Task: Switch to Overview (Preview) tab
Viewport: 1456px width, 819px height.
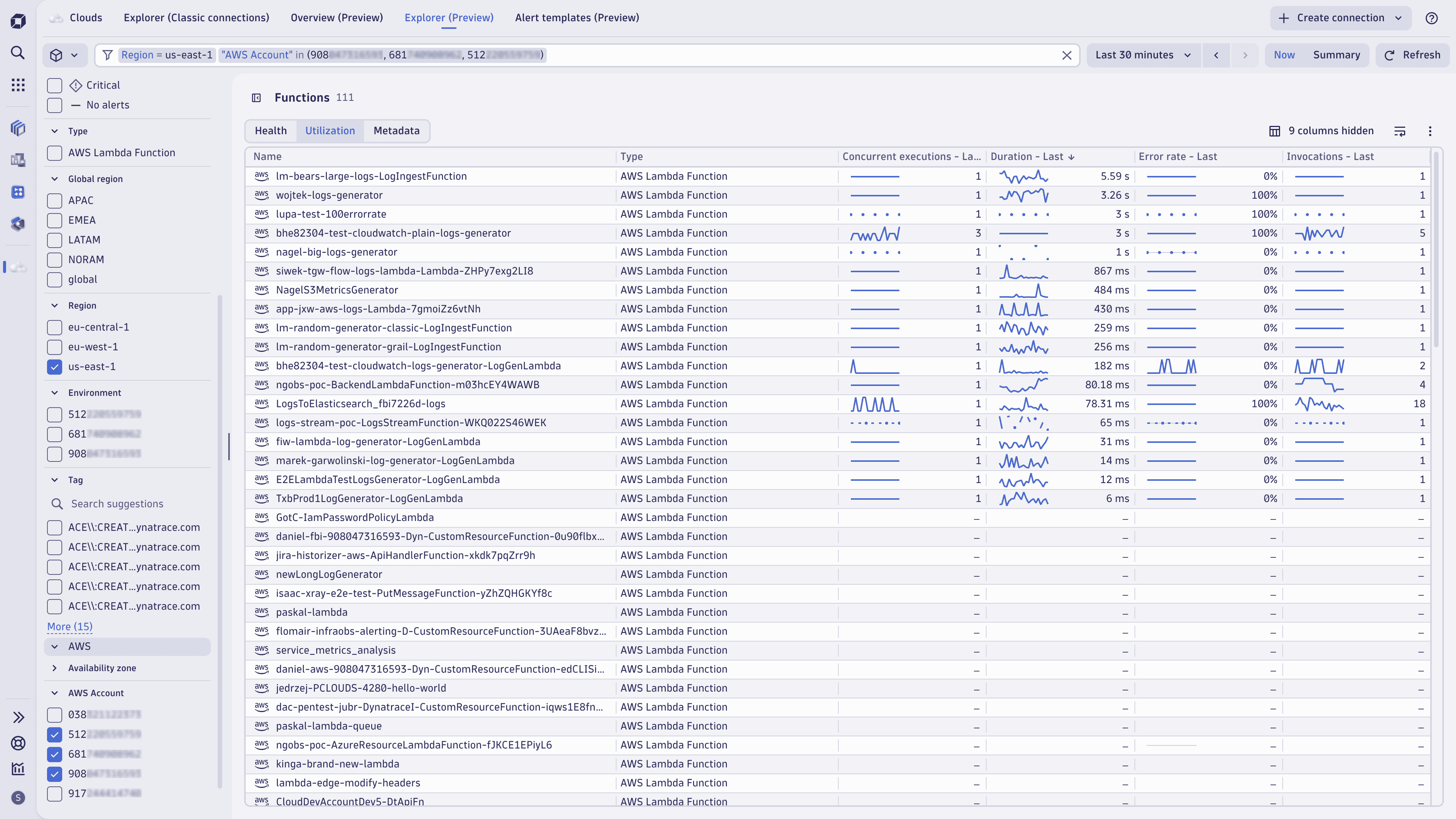Action: (336, 17)
